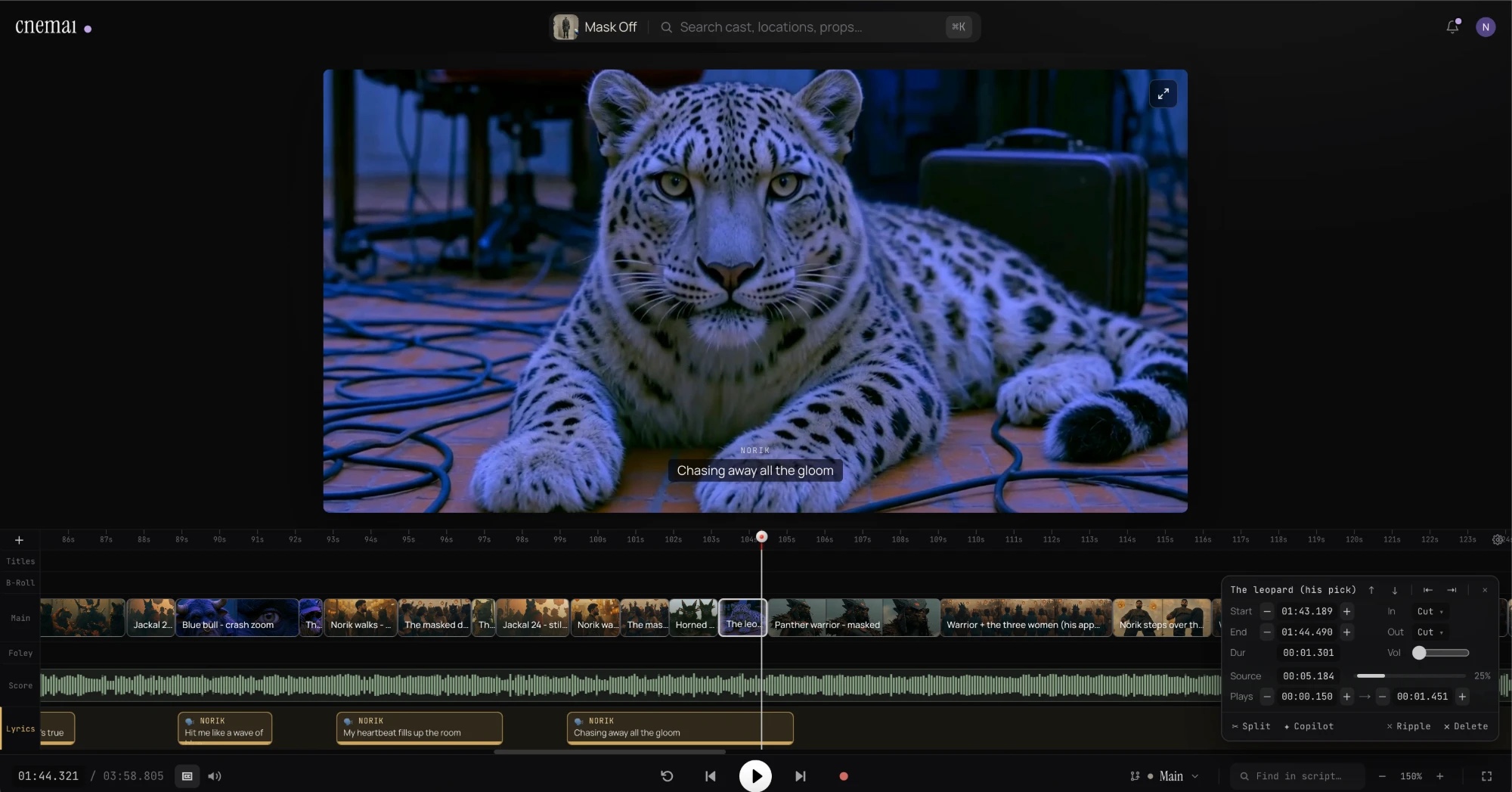Toggle captions display button
Screen dimensions: 1512x792
[187, 776]
